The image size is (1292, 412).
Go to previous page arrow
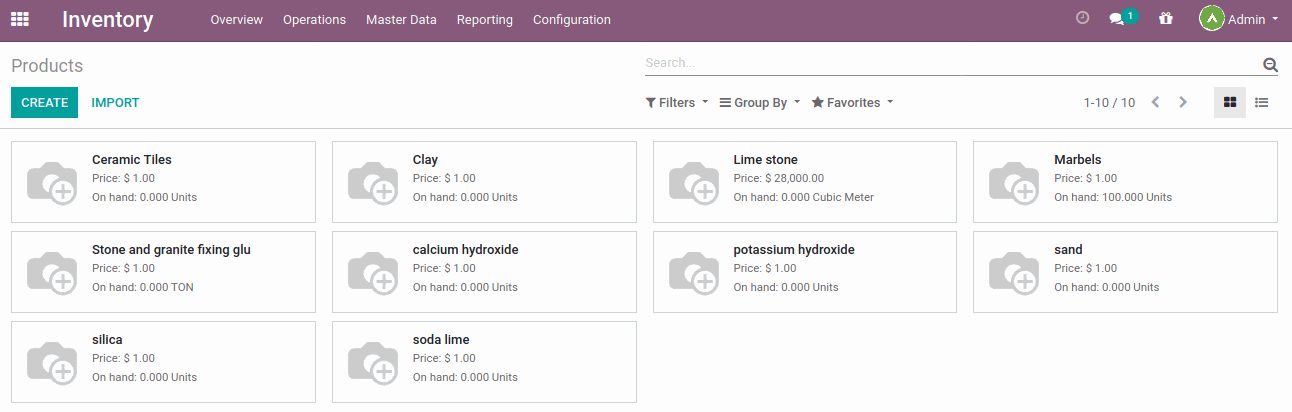(x=1156, y=102)
